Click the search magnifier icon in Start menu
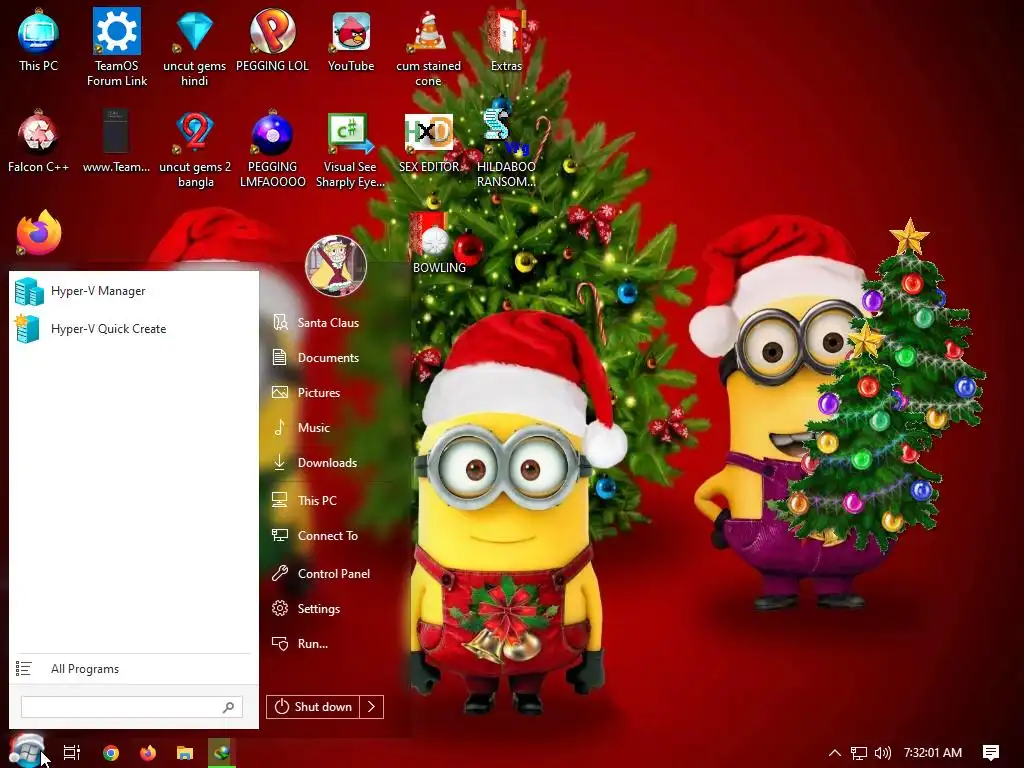Viewport: 1024px width, 768px height. [228, 707]
